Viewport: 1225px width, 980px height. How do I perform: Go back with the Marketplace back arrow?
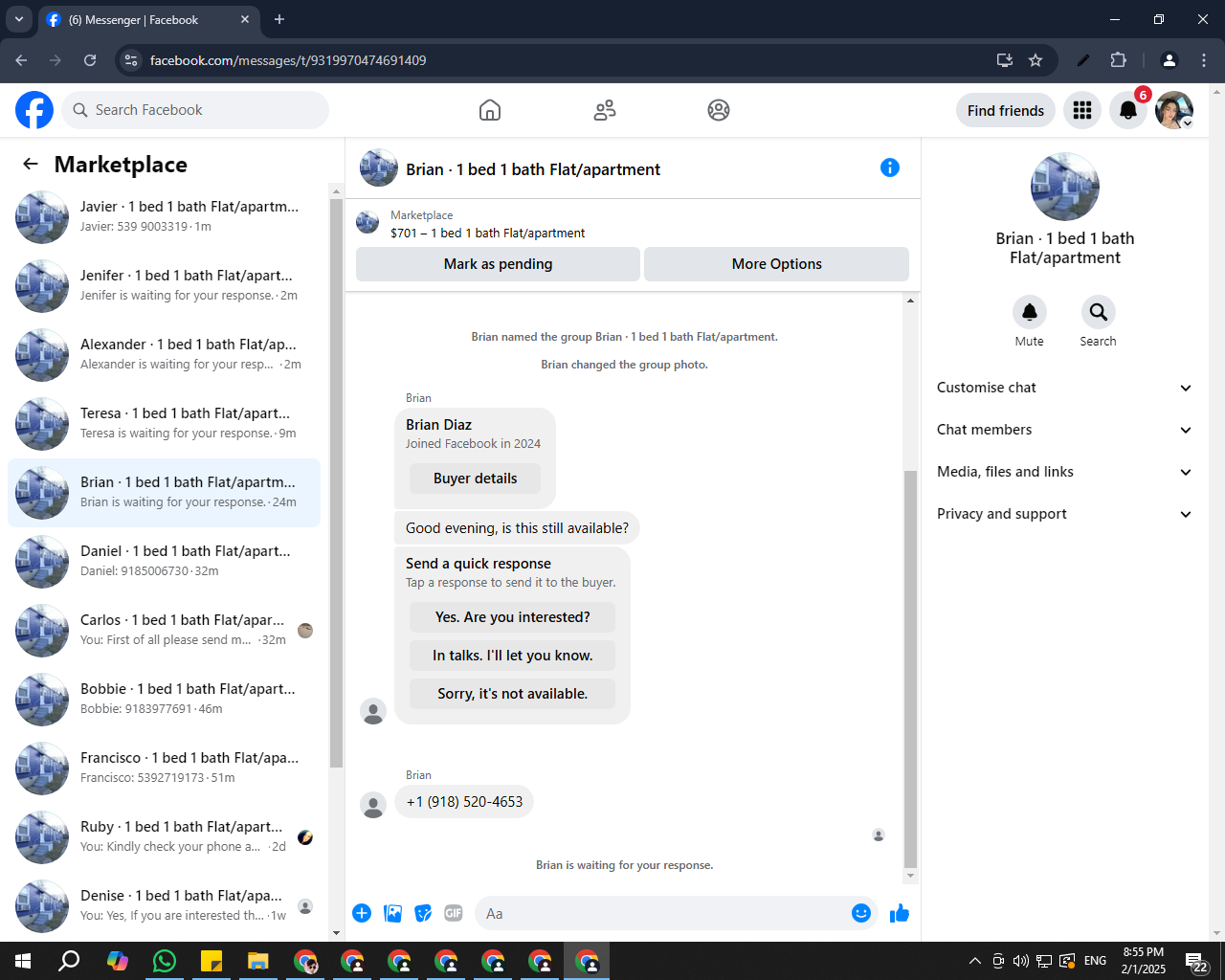click(31, 164)
